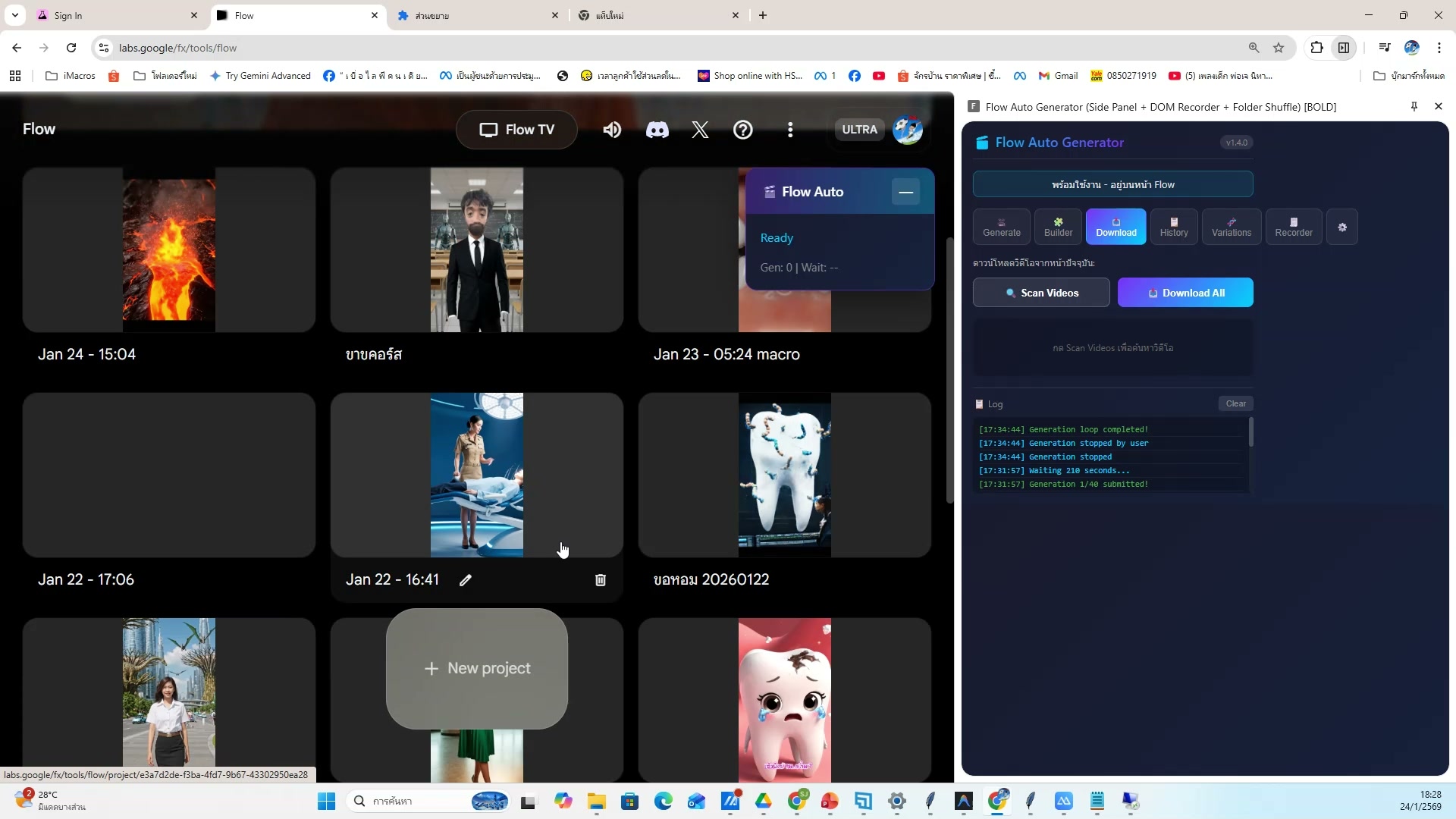1456x819 pixels.
Task: Open Flow help via the question mark icon
Action: [742, 130]
